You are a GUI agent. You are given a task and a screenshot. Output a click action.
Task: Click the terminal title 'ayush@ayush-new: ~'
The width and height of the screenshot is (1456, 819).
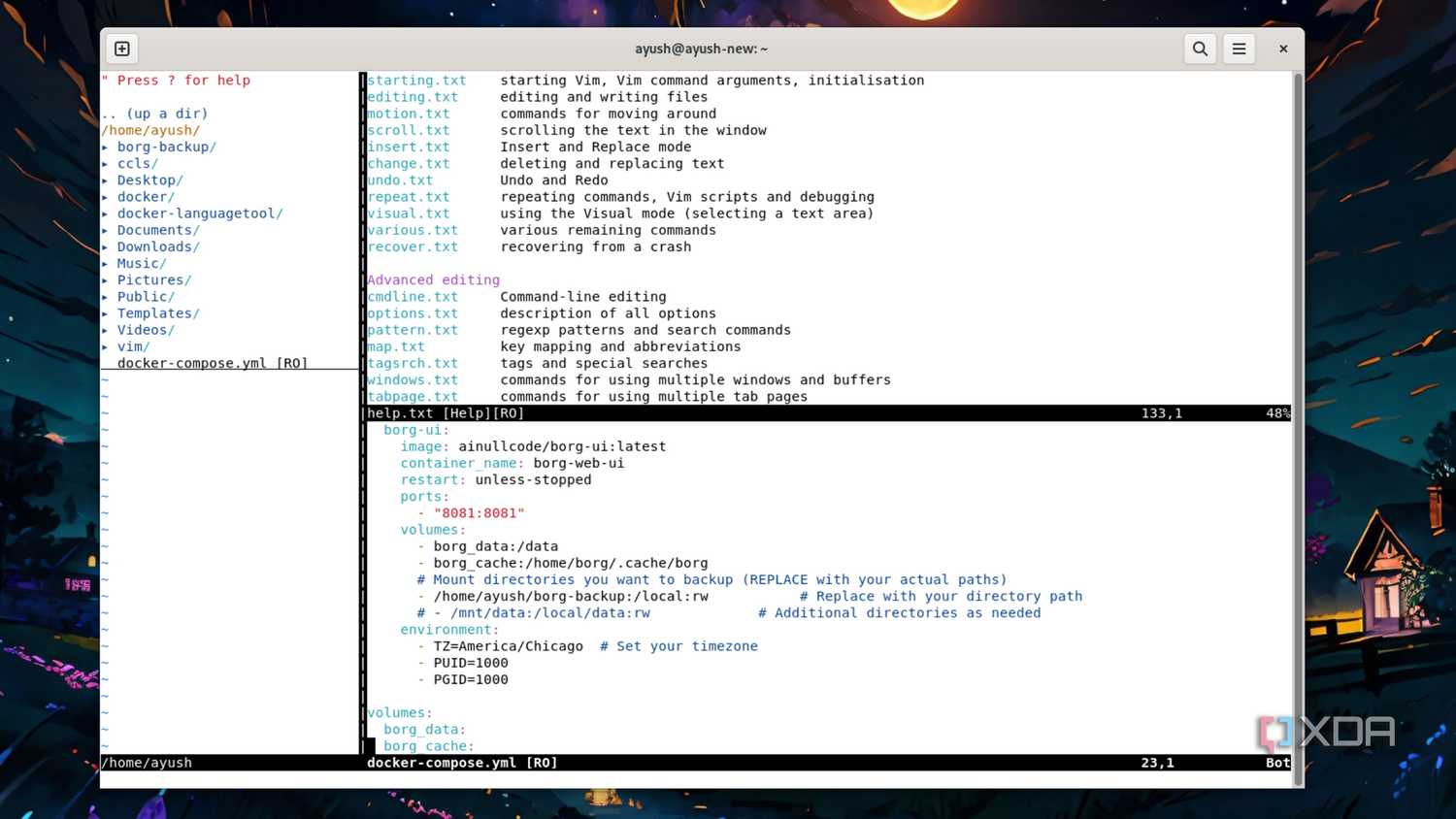click(702, 49)
